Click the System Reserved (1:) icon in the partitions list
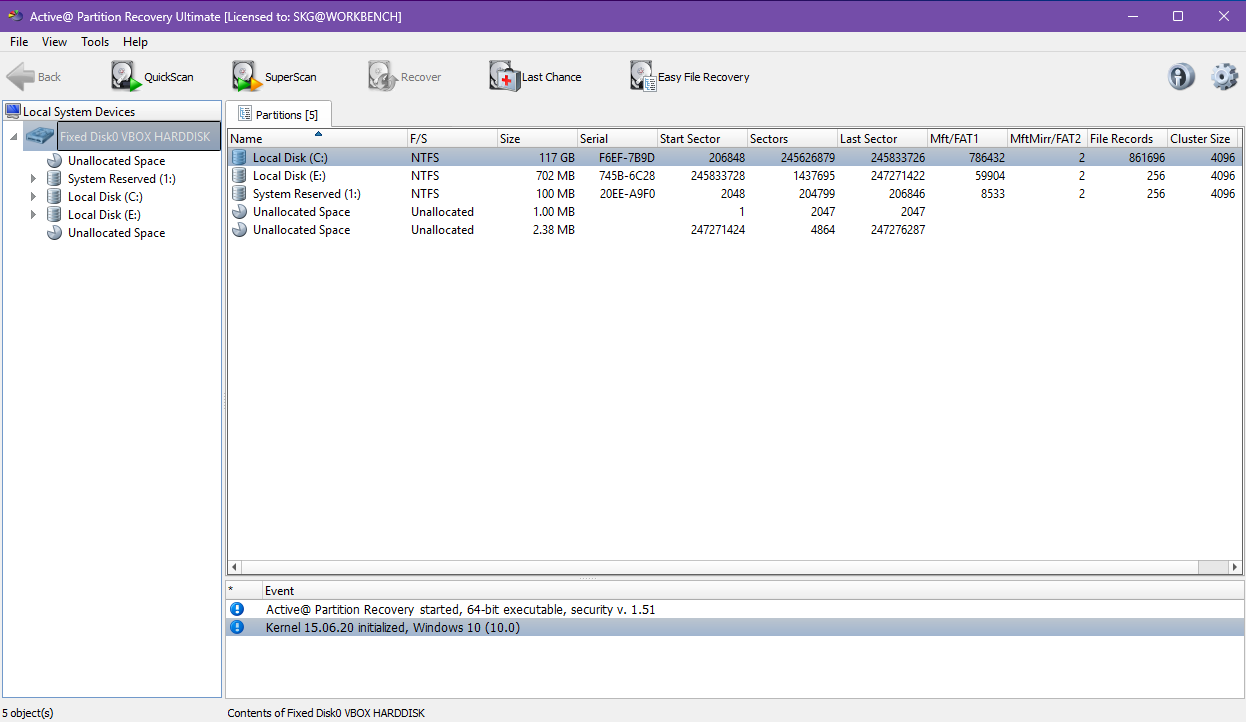The image size is (1247, 722). pos(239,194)
